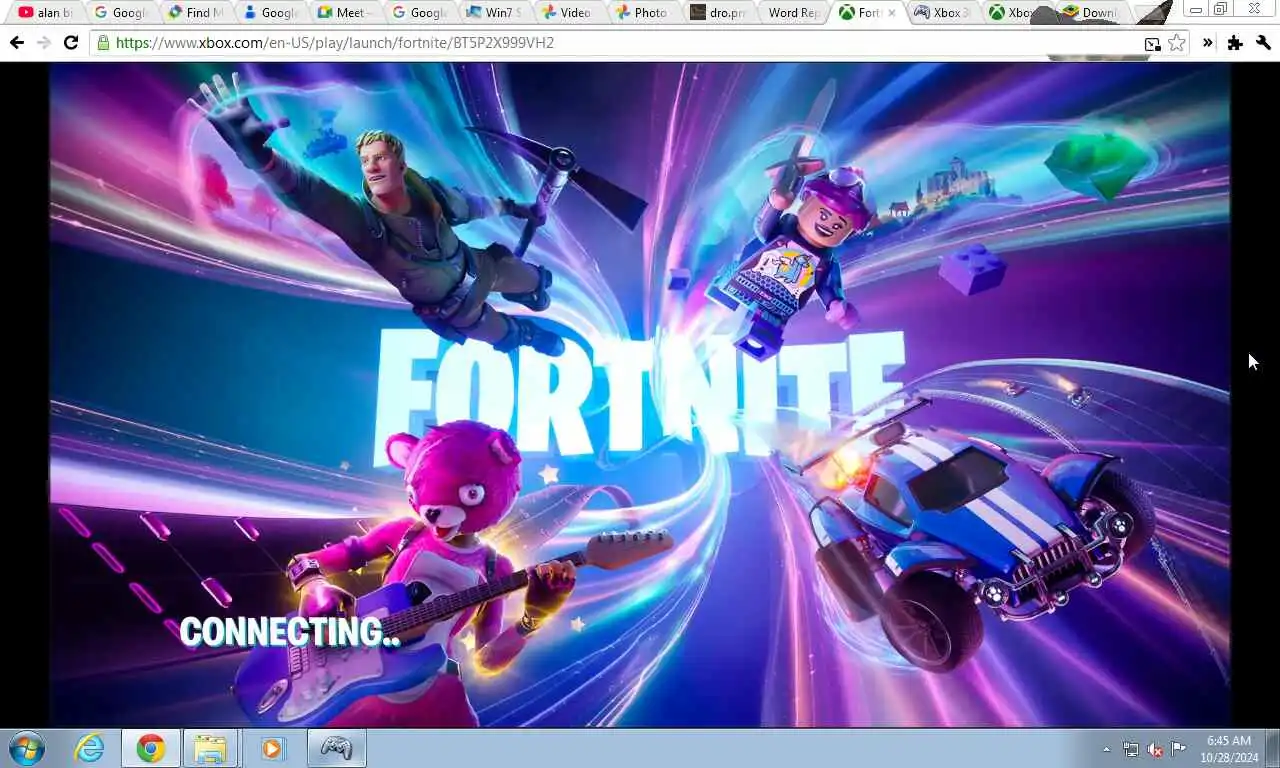
Task: Open the "Downl" tab
Action: pyautogui.click(x=1092, y=13)
